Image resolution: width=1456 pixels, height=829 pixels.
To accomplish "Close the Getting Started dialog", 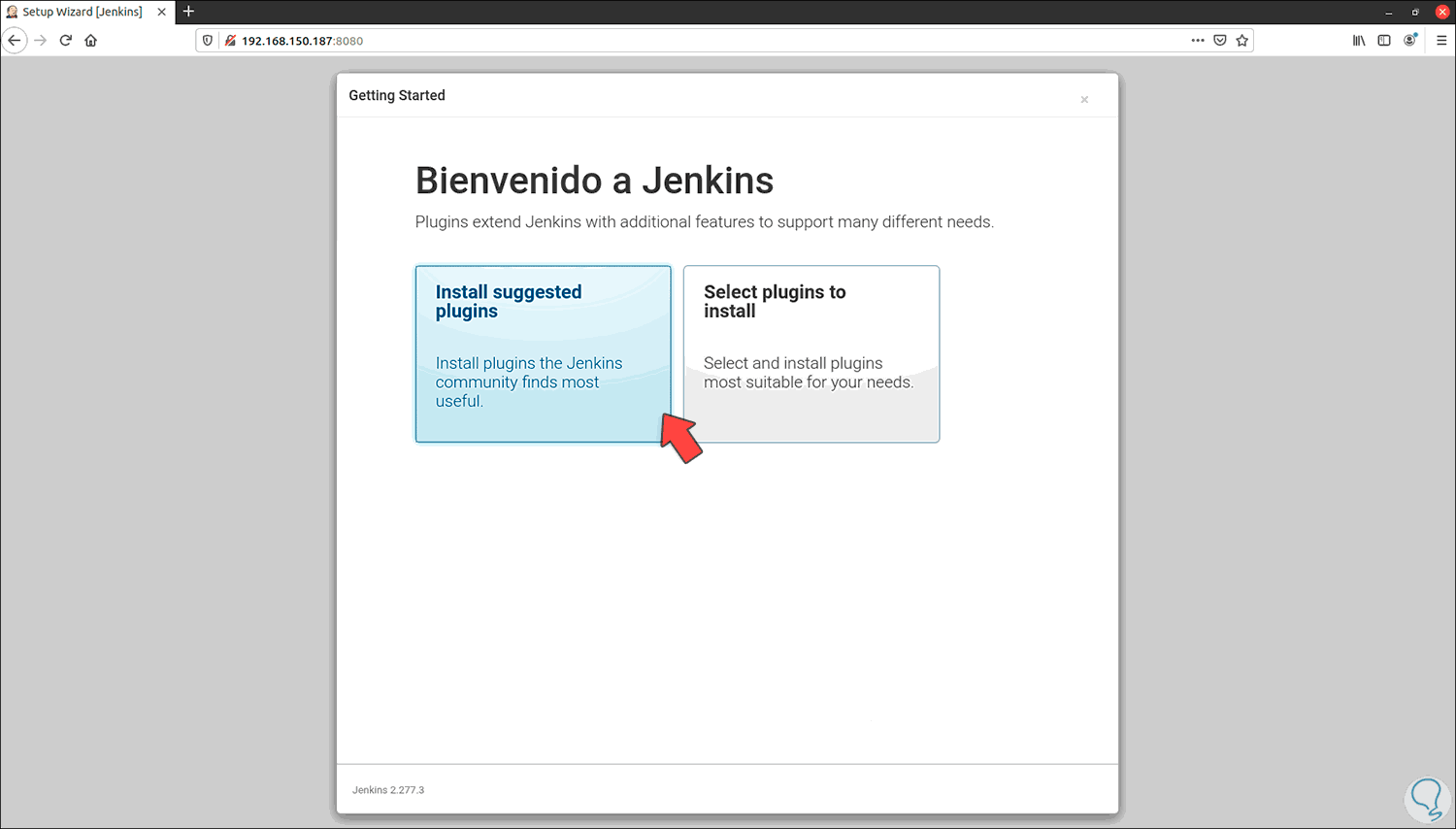I will 1084,99.
